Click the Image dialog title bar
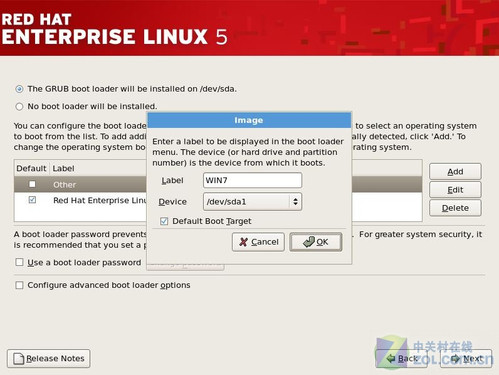This screenshot has height=375, width=499. 249,120
